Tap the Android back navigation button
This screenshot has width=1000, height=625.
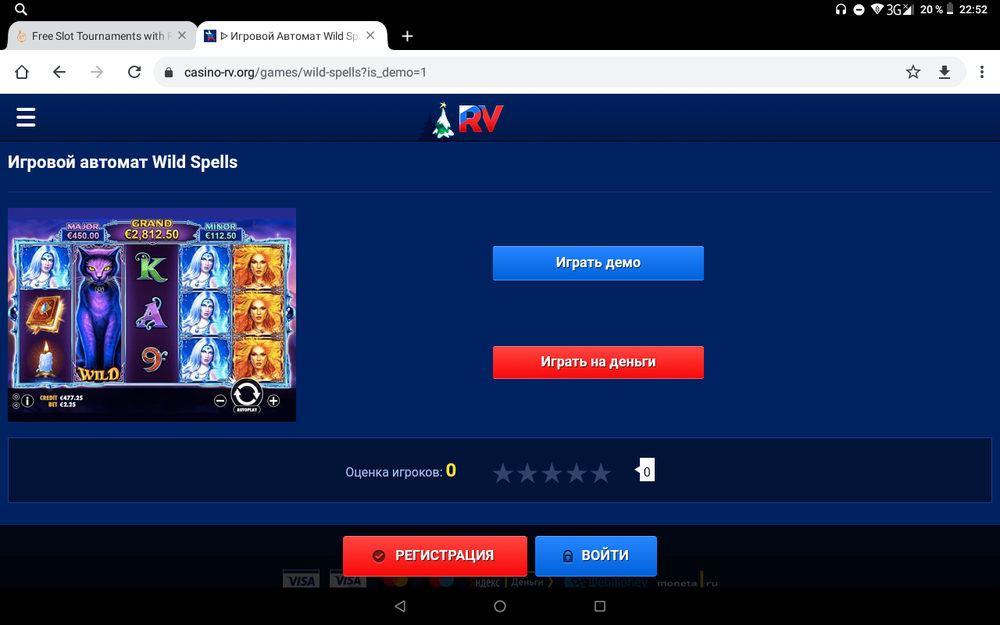point(400,606)
